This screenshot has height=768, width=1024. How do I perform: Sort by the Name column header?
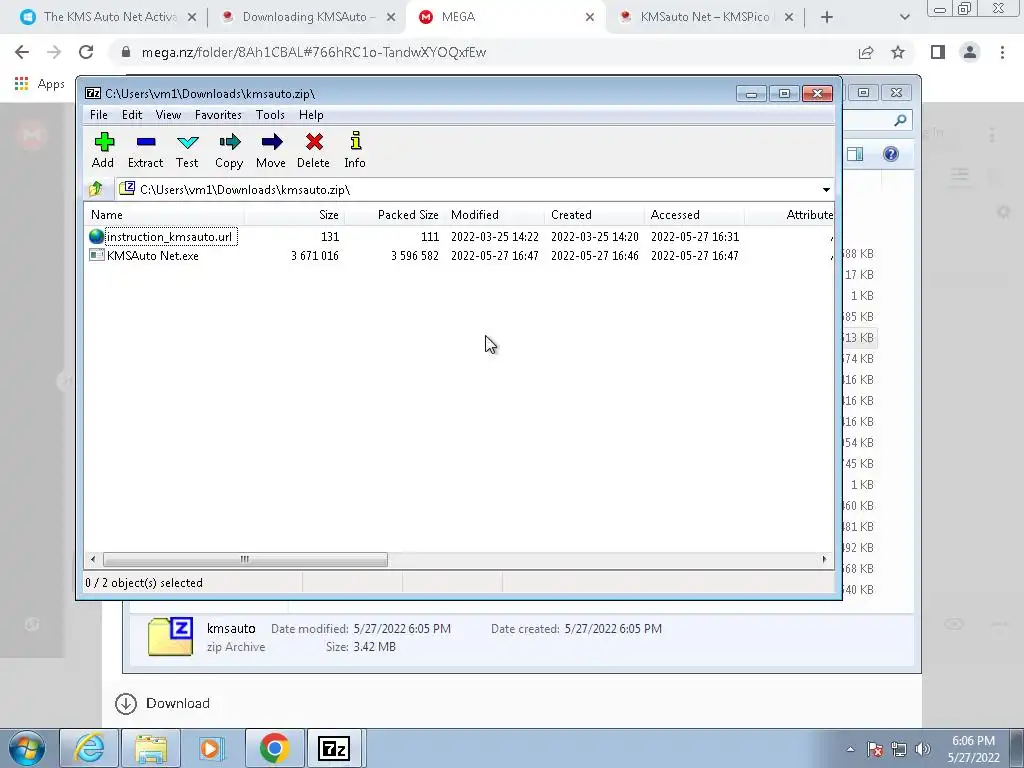pyautogui.click(x=165, y=215)
